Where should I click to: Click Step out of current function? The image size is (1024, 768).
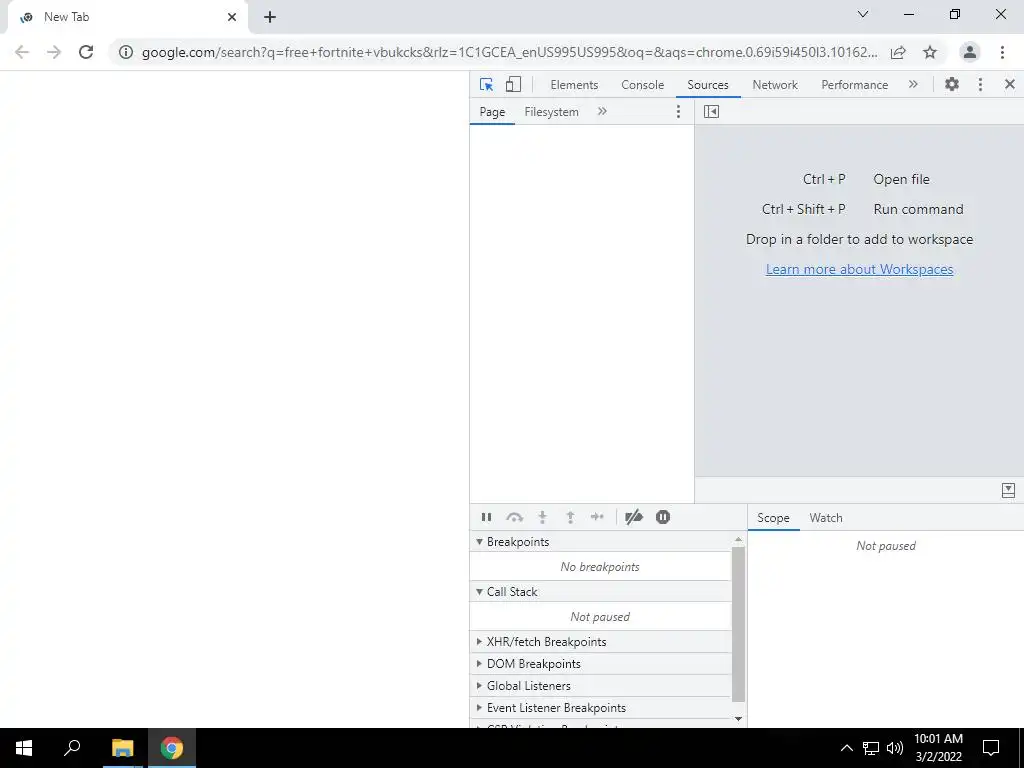pyautogui.click(x=570, y=517)
